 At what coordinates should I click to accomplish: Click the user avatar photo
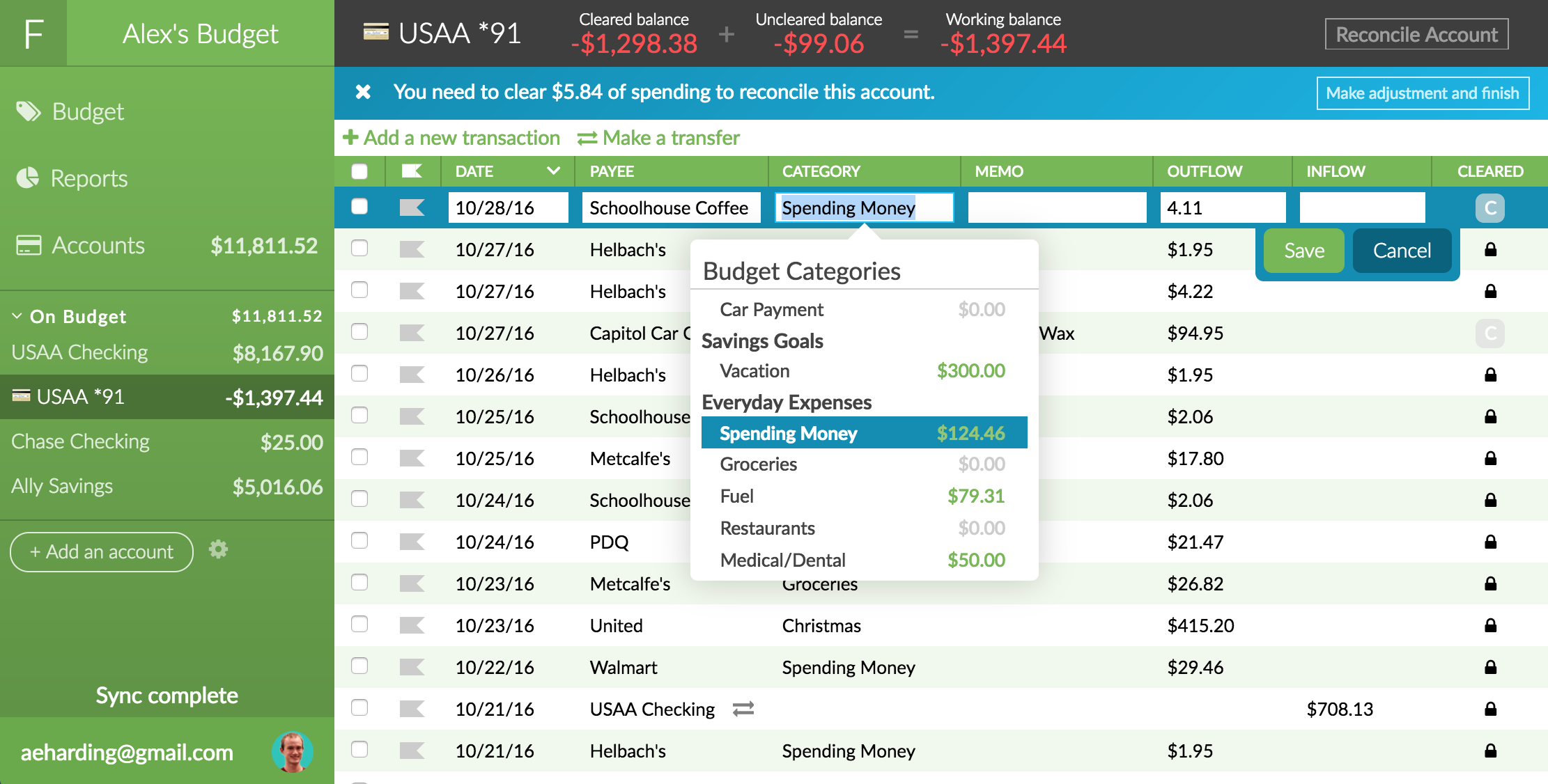point(292,752)
